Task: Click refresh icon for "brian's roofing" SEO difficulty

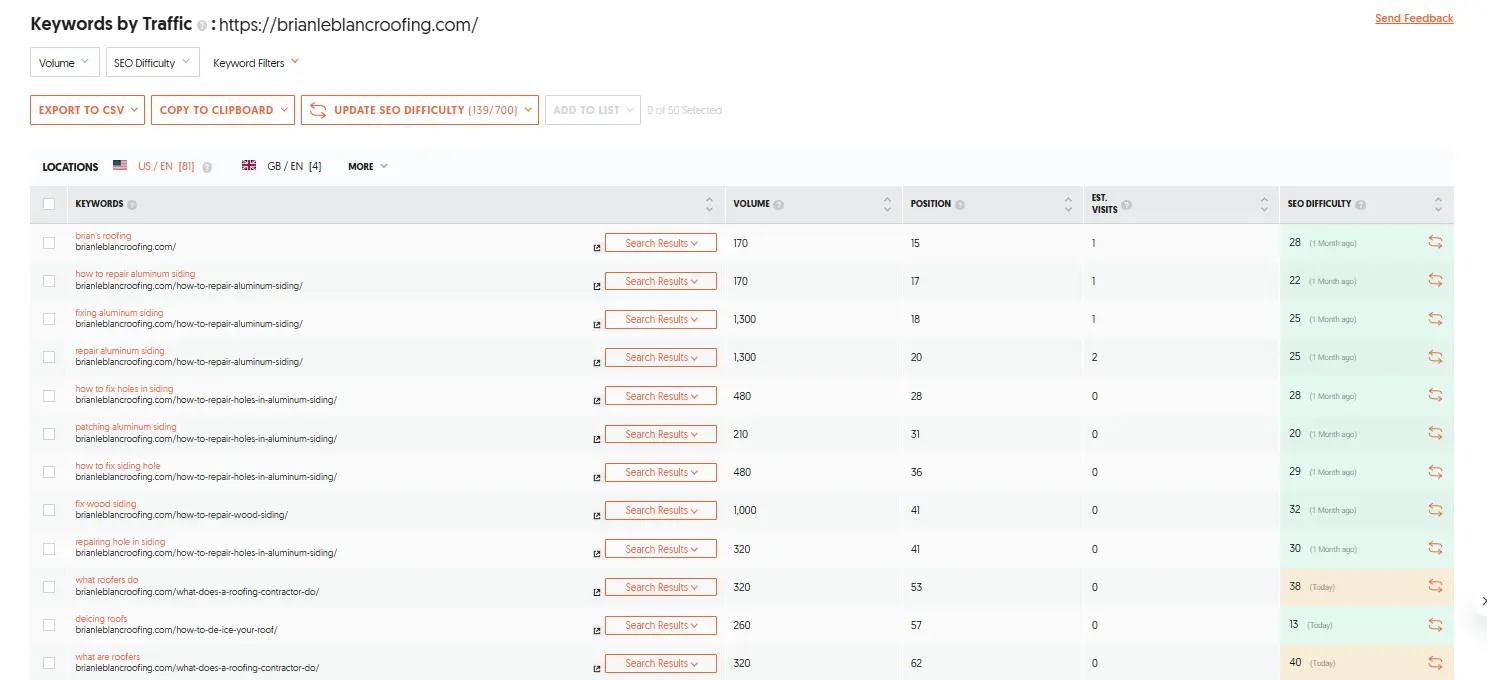Action: [x=1435, y=242]
